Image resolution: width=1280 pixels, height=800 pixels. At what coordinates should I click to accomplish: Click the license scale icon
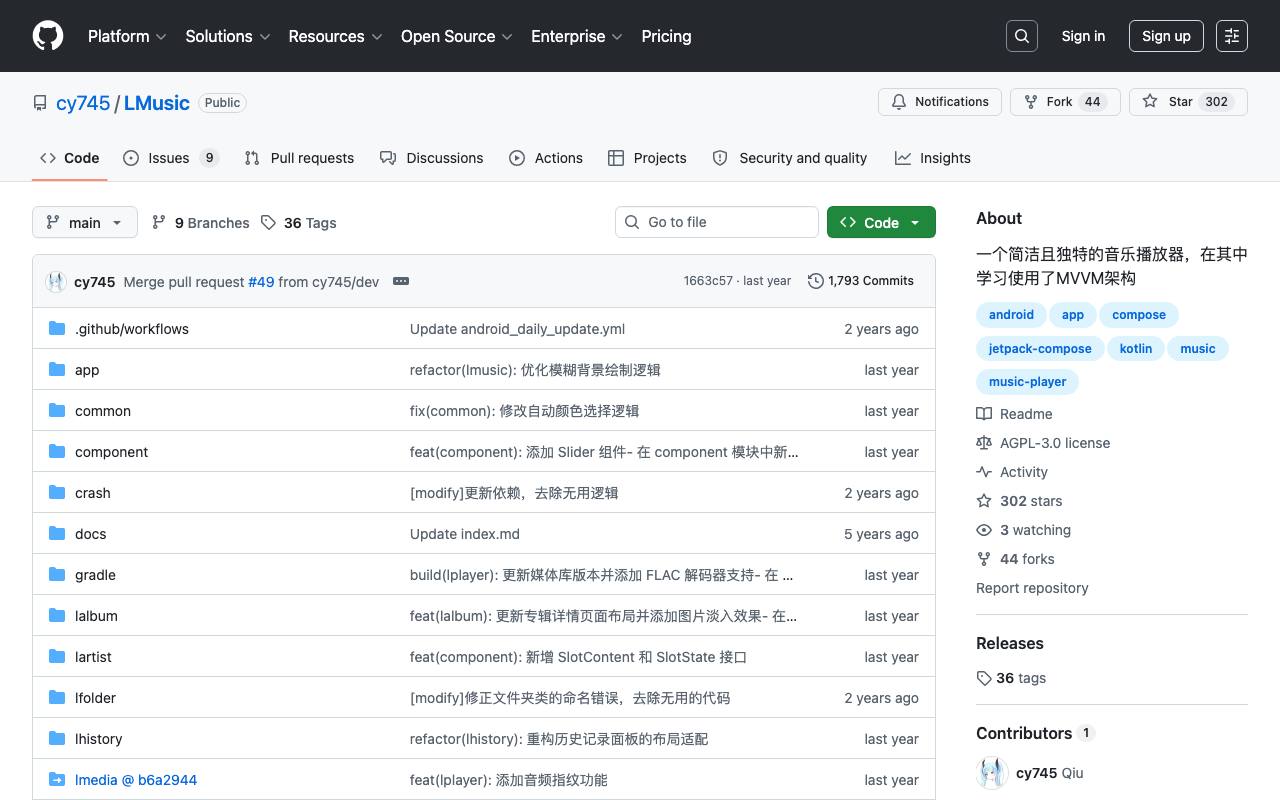984,443
